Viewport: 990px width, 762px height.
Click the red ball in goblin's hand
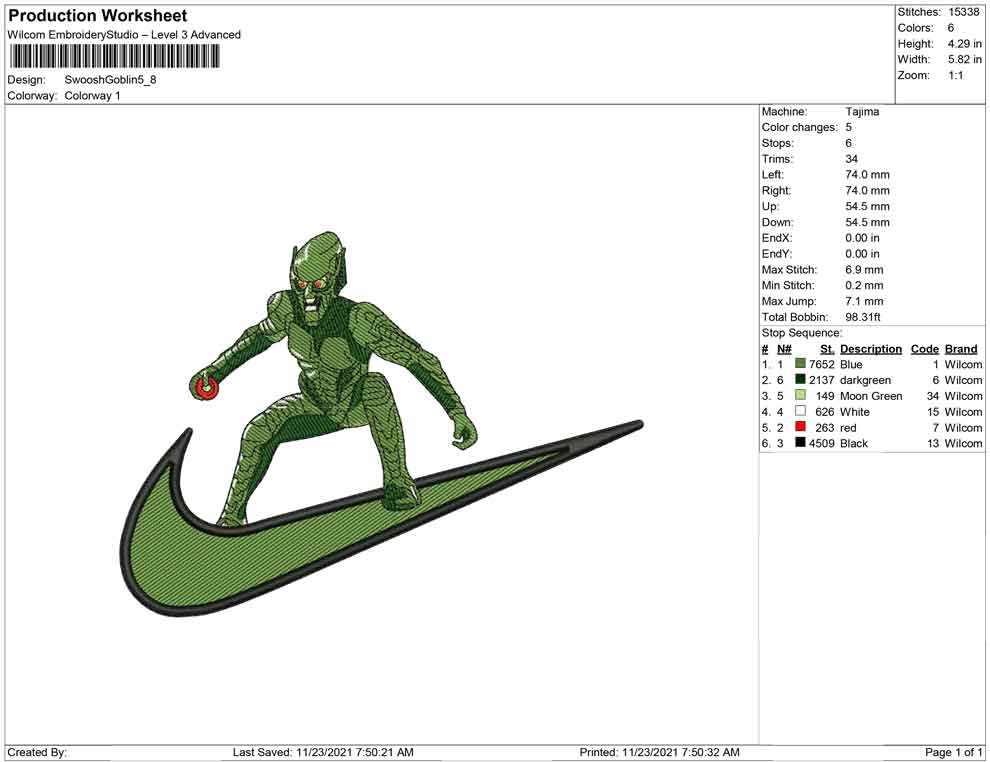pyautogui.click(x=206, y=388)
